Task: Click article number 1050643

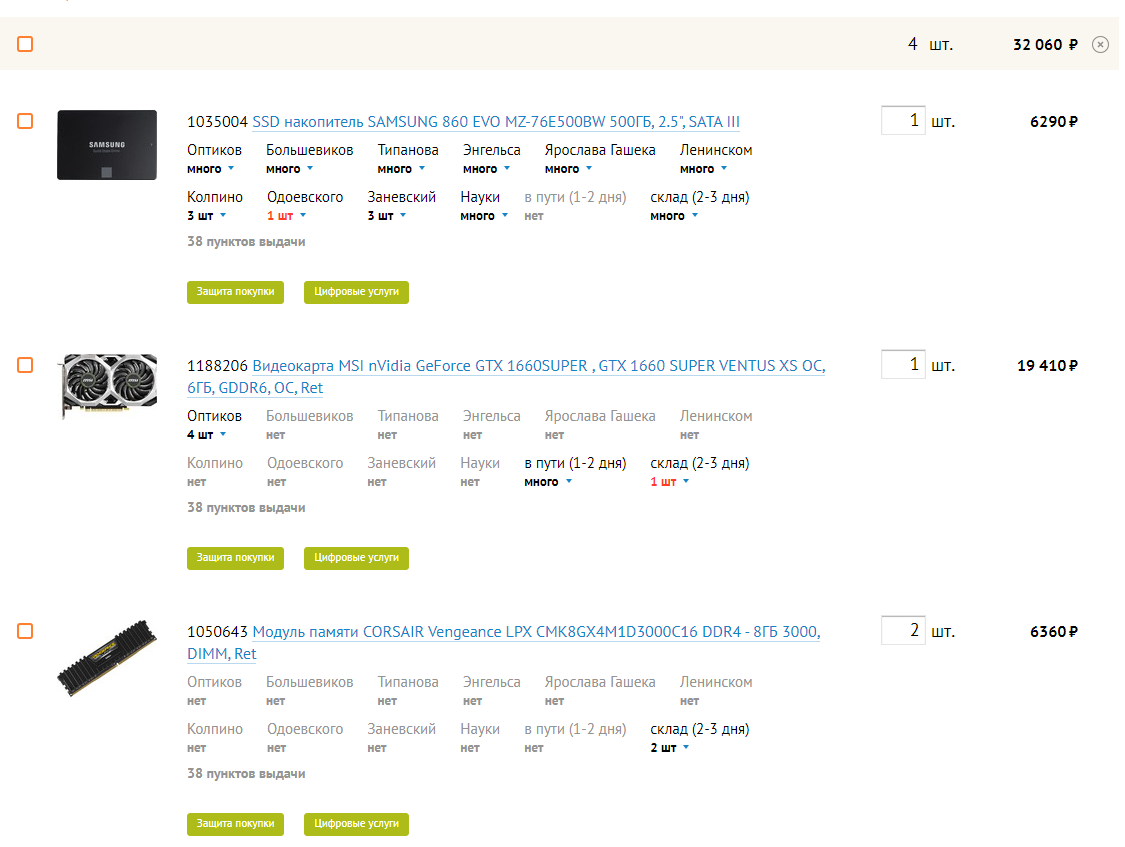Action: click(x=217, y=632)
